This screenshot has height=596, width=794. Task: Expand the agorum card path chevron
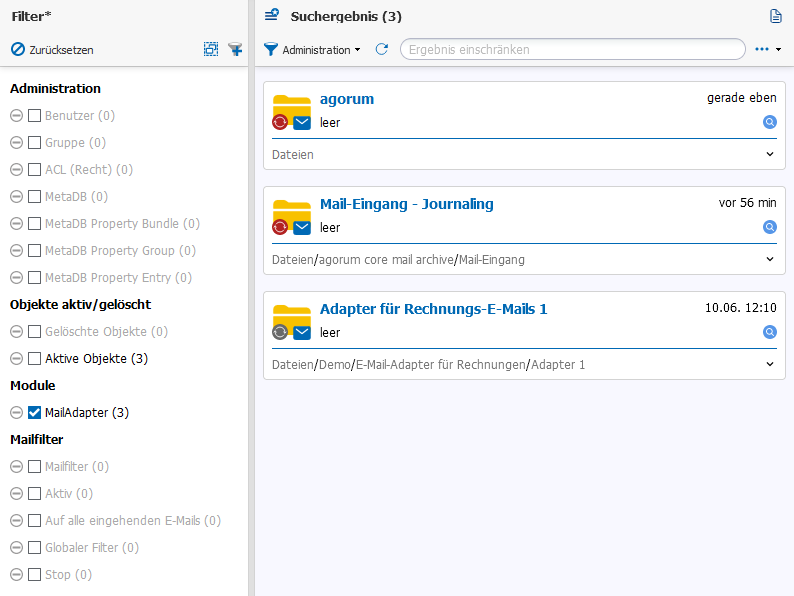[770, 154]
